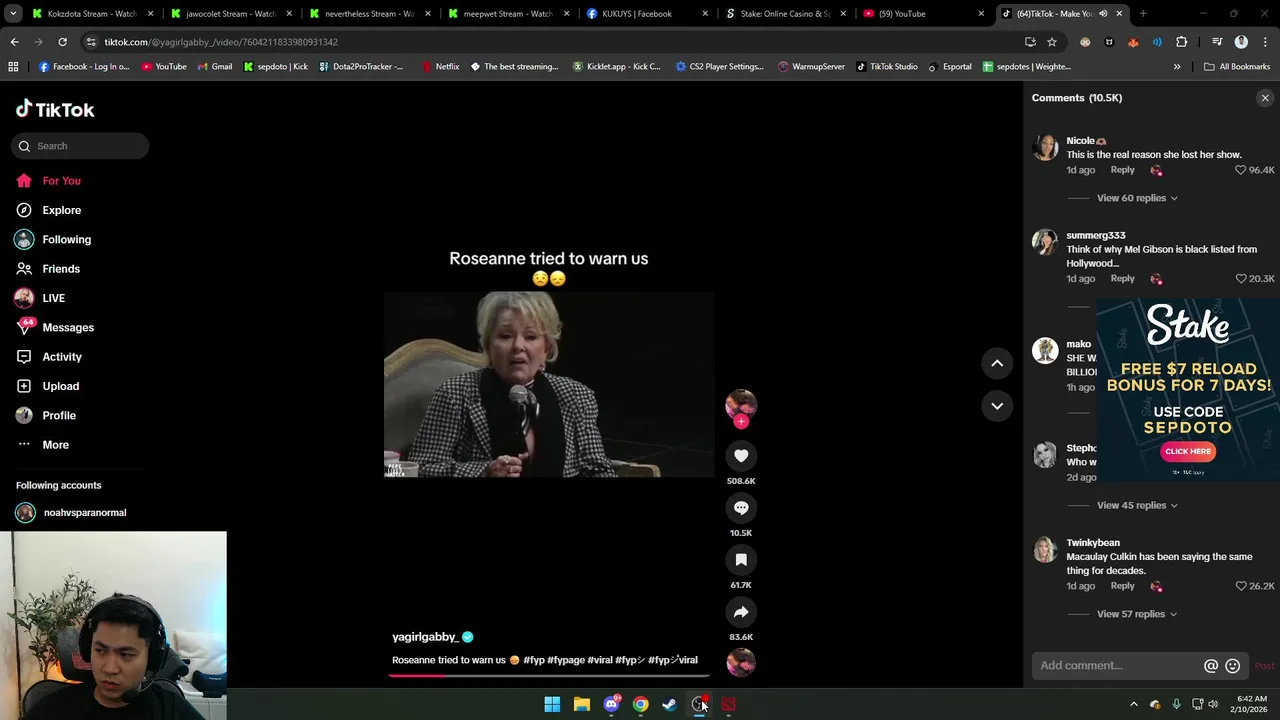The image size is (1280, 720).
Task: Click the #viral hashtag in caption
Action: (x=600, y=660)
